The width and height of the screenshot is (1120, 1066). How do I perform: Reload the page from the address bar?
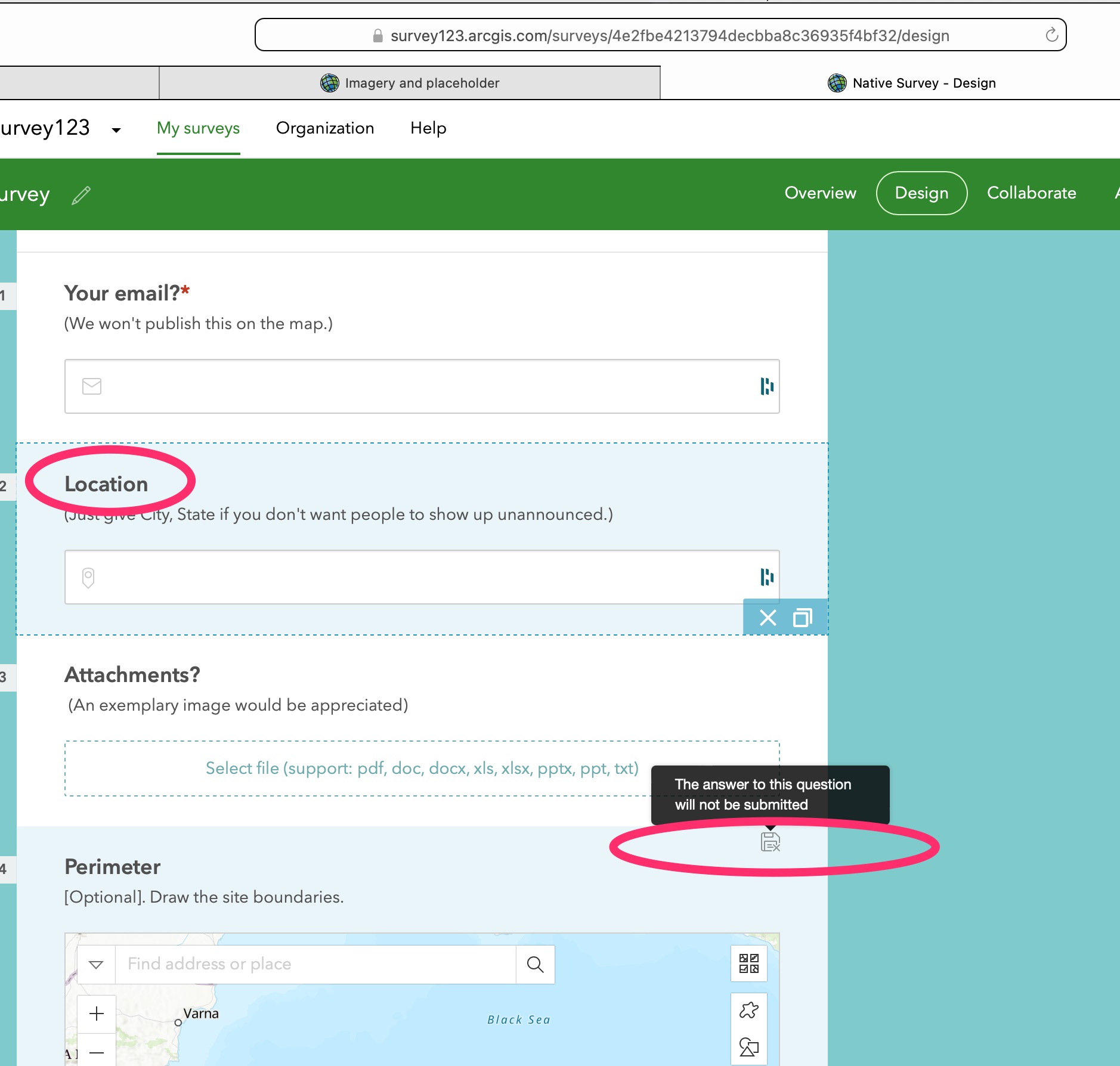point(1050,34)
